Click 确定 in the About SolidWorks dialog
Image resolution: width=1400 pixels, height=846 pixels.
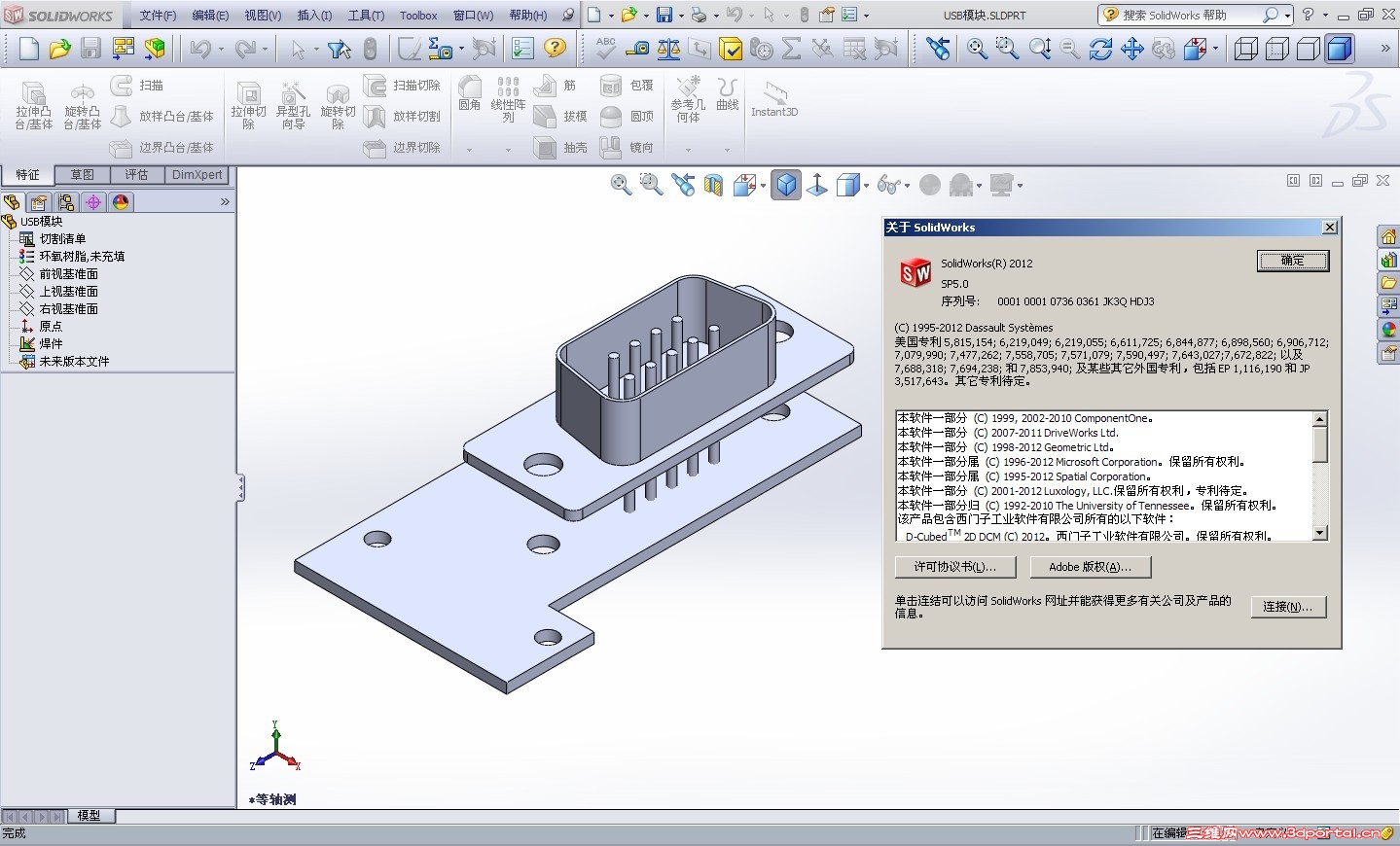coord(1293,261)
